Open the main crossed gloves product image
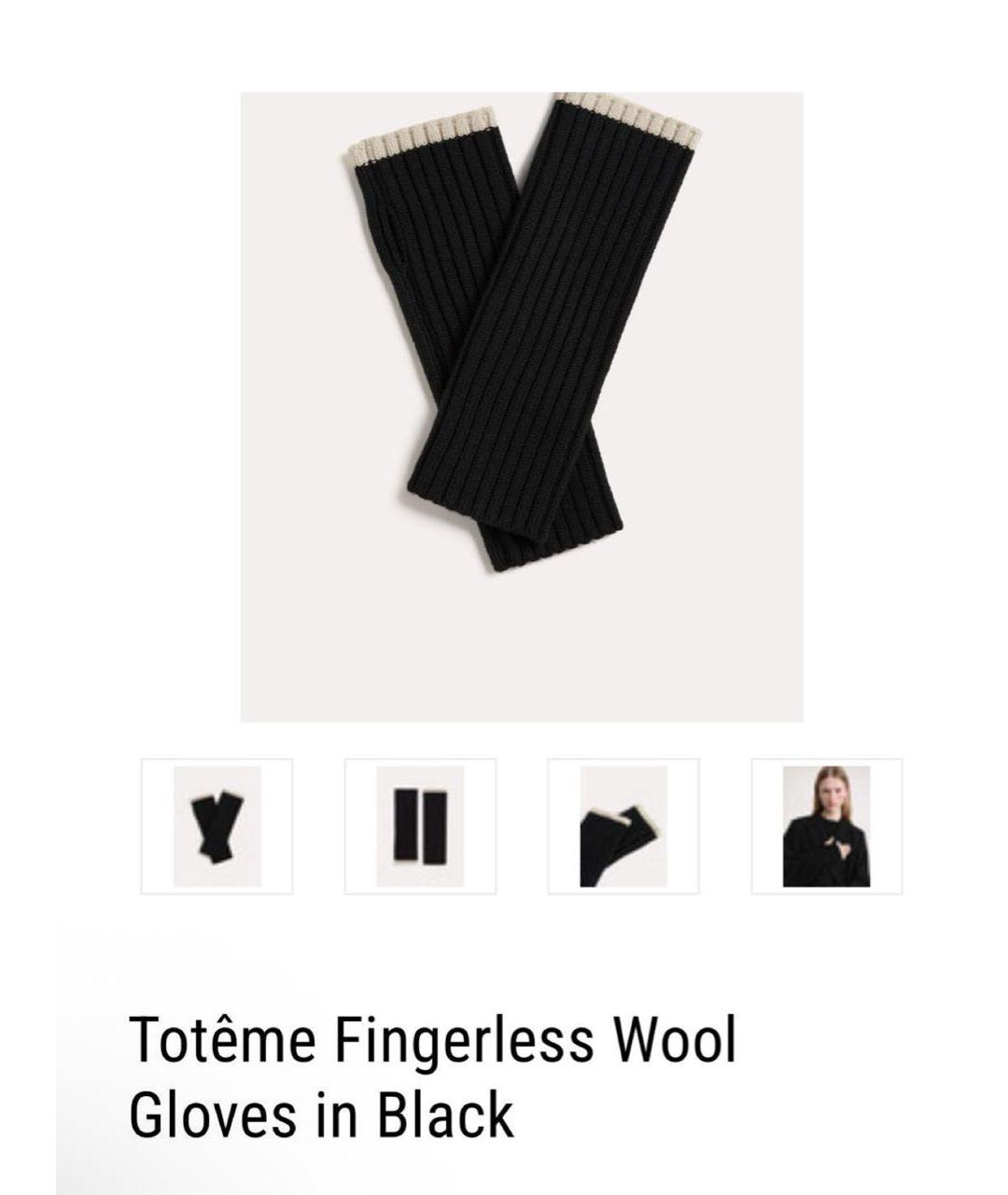The height and width of the screenshot is (1195, 1008). (522, 407)
